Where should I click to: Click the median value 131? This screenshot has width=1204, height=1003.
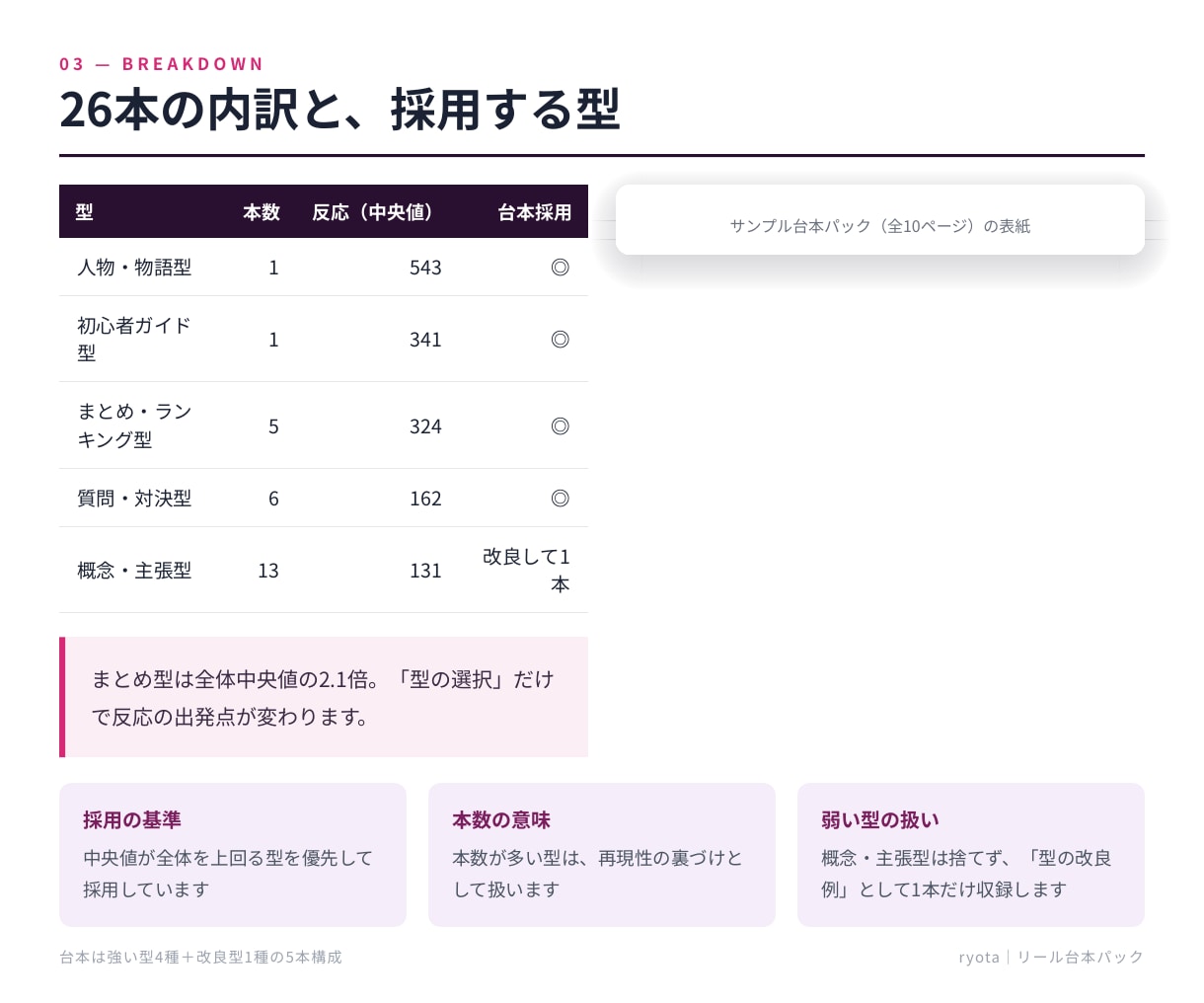tap(425, 571)
